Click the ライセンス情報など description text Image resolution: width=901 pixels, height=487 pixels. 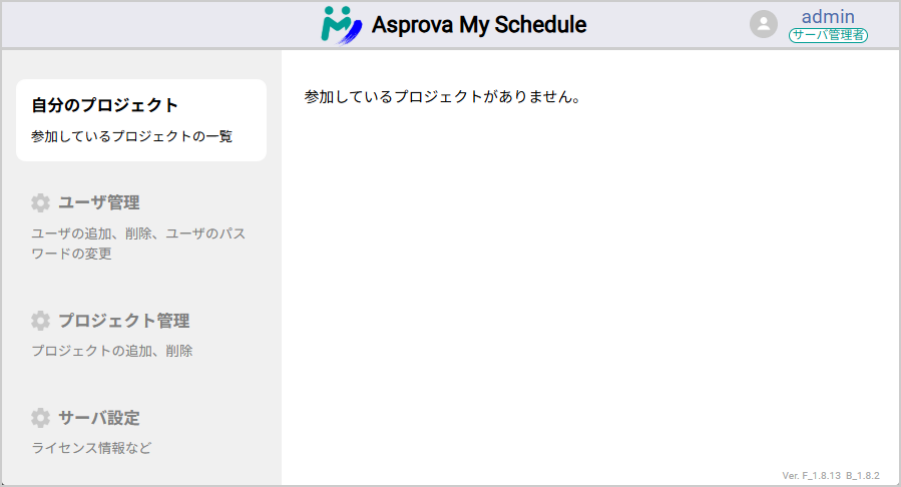(x=91, y=447)
